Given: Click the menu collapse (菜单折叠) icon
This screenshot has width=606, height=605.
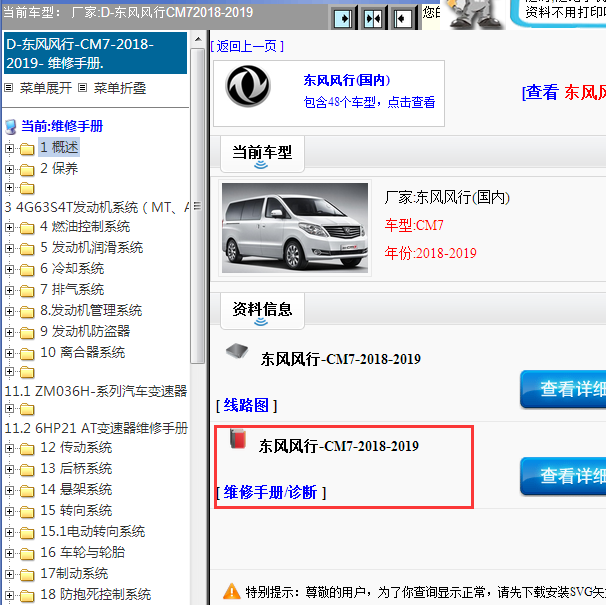Looking at the screenshot, I should (82, 88).
